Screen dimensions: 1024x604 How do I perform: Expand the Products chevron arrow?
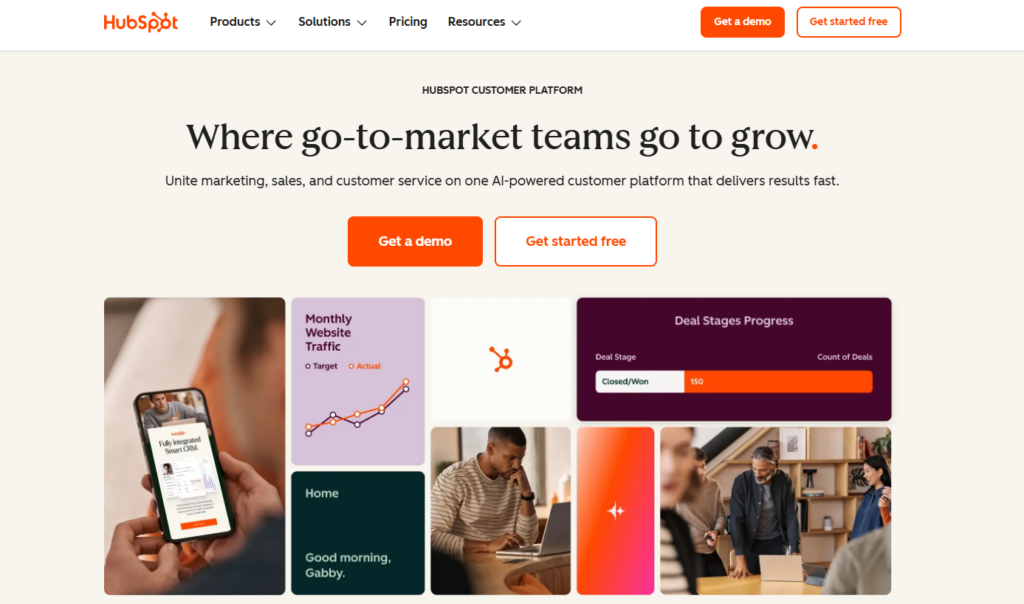(271, 23)
